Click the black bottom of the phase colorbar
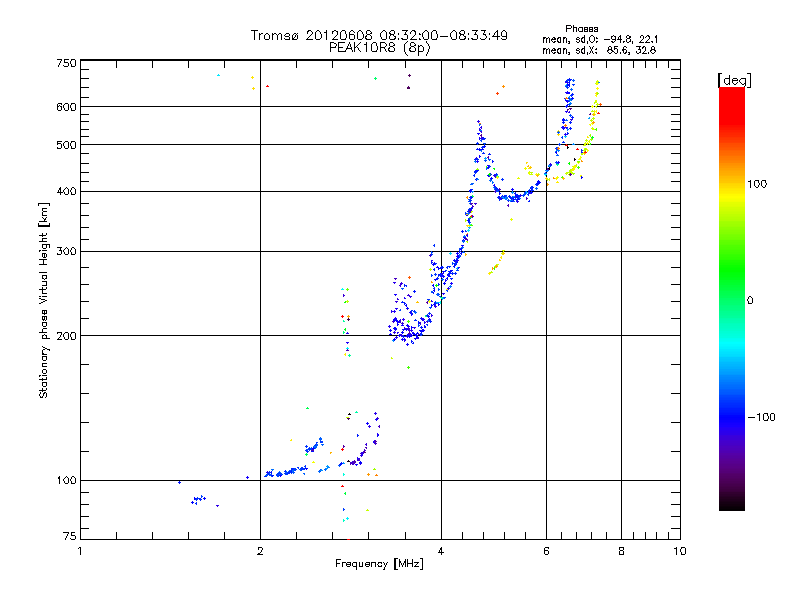 (x=732, y=503)
